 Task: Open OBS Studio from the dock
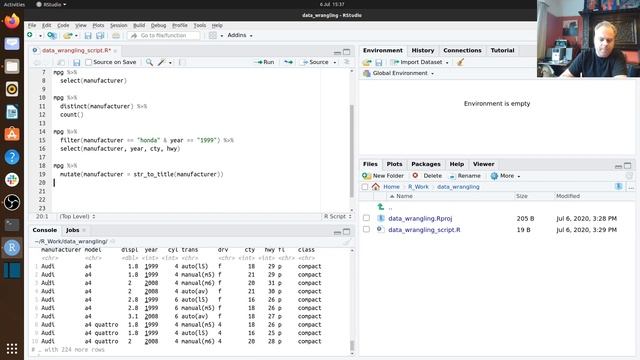[12, 202]
